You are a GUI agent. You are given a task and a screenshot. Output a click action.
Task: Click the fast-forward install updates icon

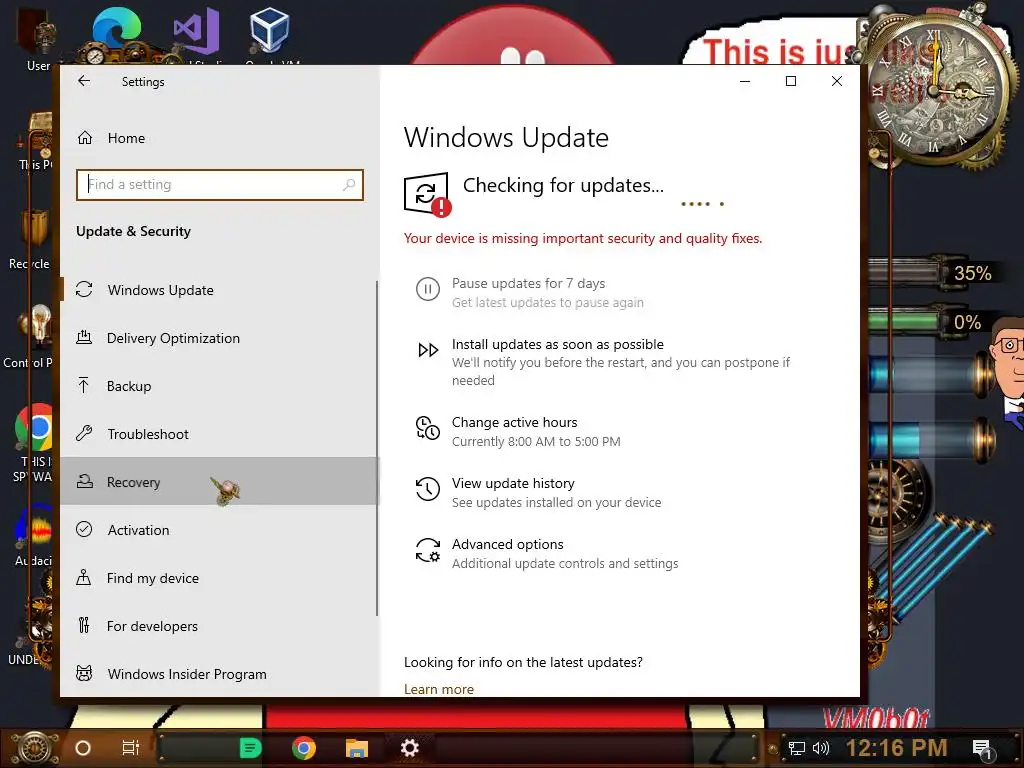click(428, 350)
